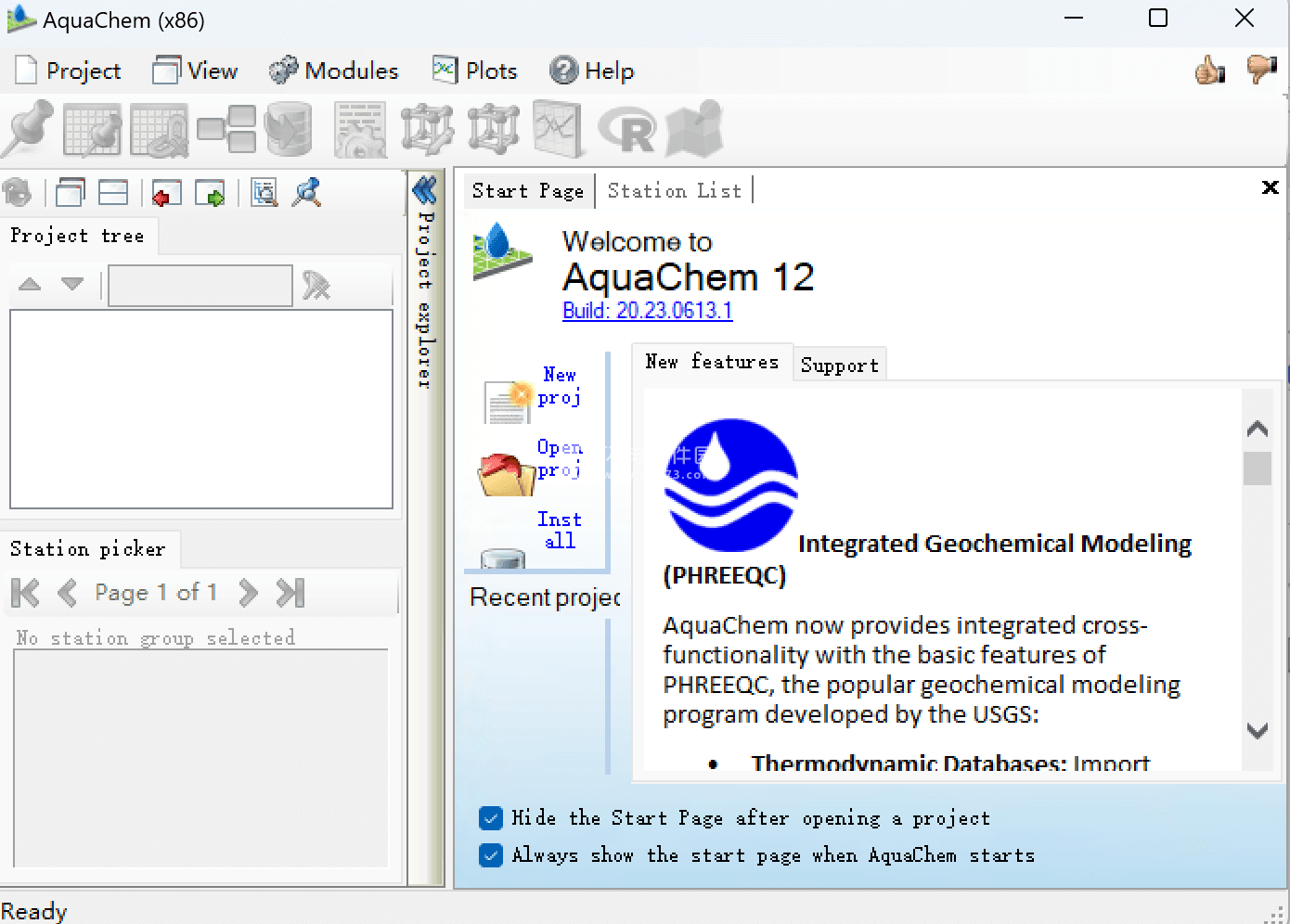Click the thumbs up feedback icon

(1209, 70)
